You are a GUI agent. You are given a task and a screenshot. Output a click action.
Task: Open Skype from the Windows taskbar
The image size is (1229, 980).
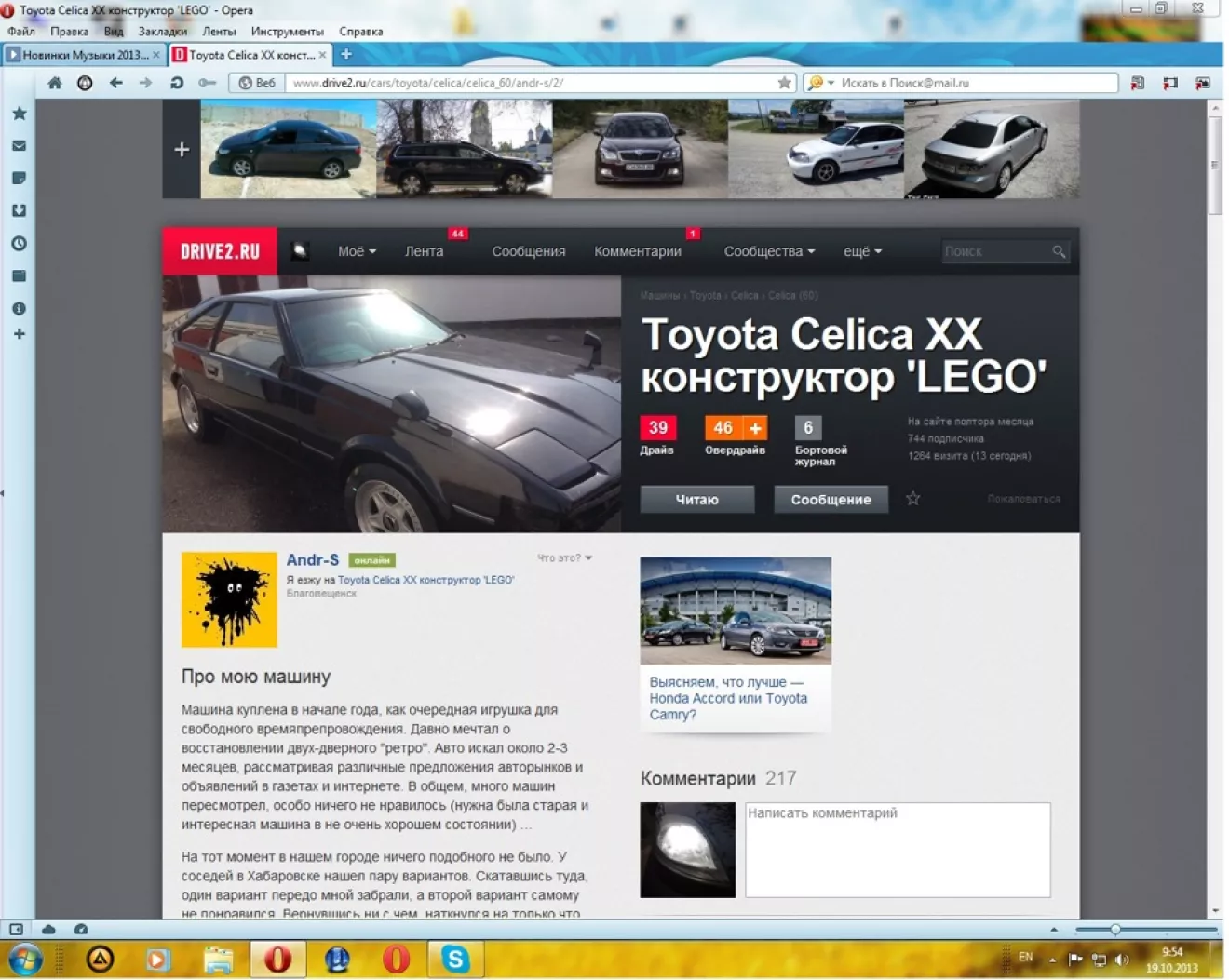455,959
